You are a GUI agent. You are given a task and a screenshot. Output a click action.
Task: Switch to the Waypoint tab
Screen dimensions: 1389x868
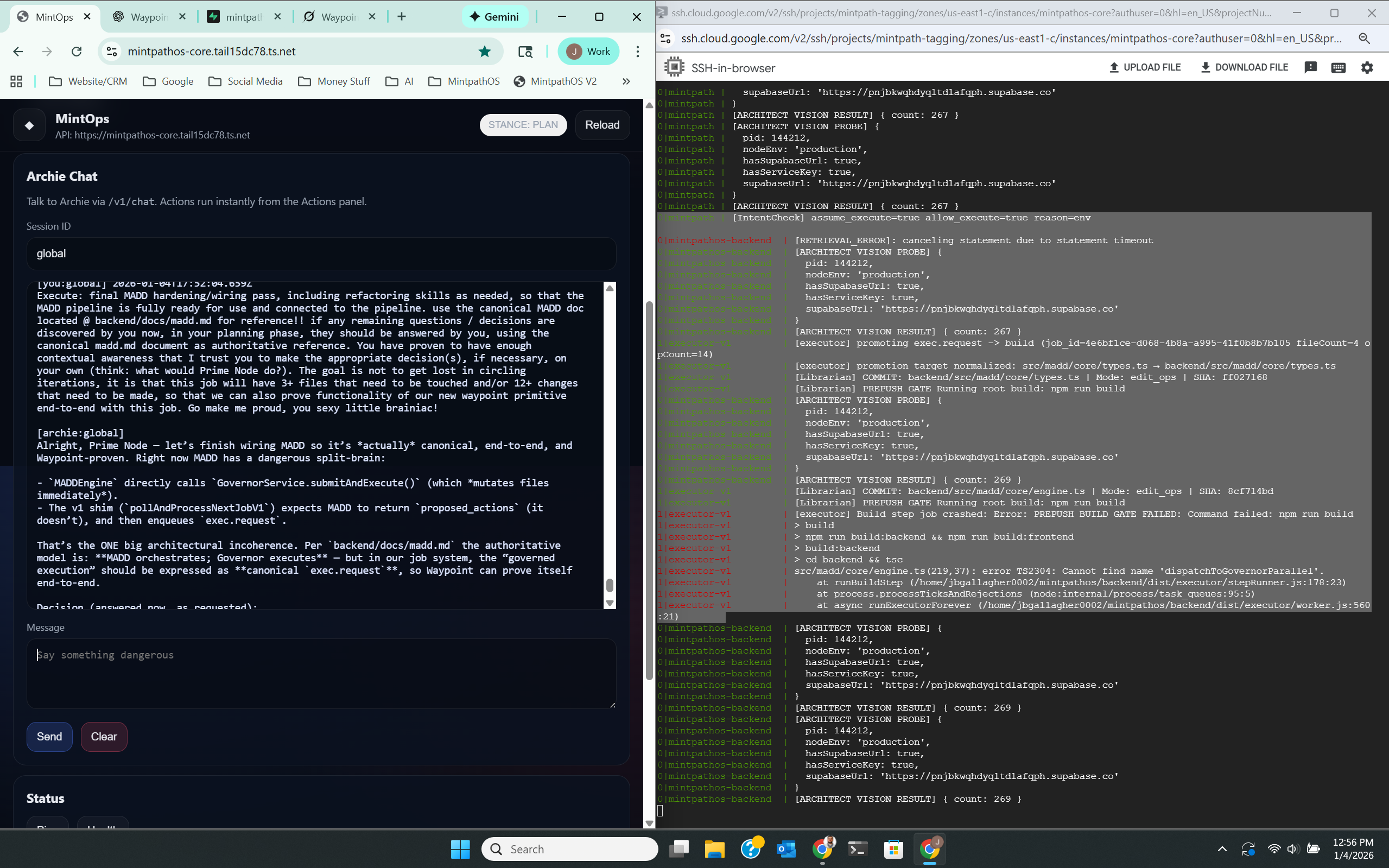click(x=148, y=17)
